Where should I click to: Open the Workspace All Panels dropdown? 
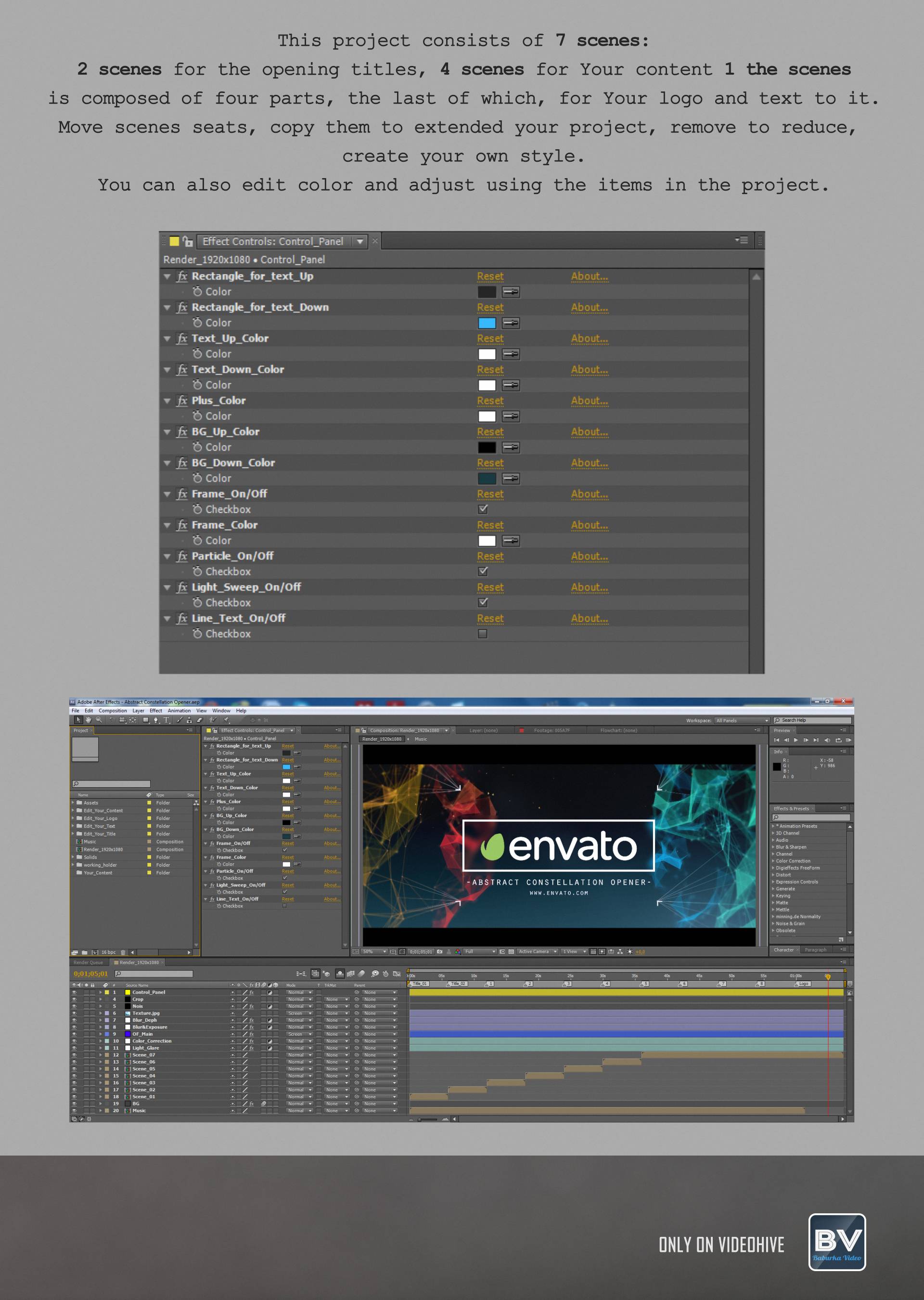(742, 721)
